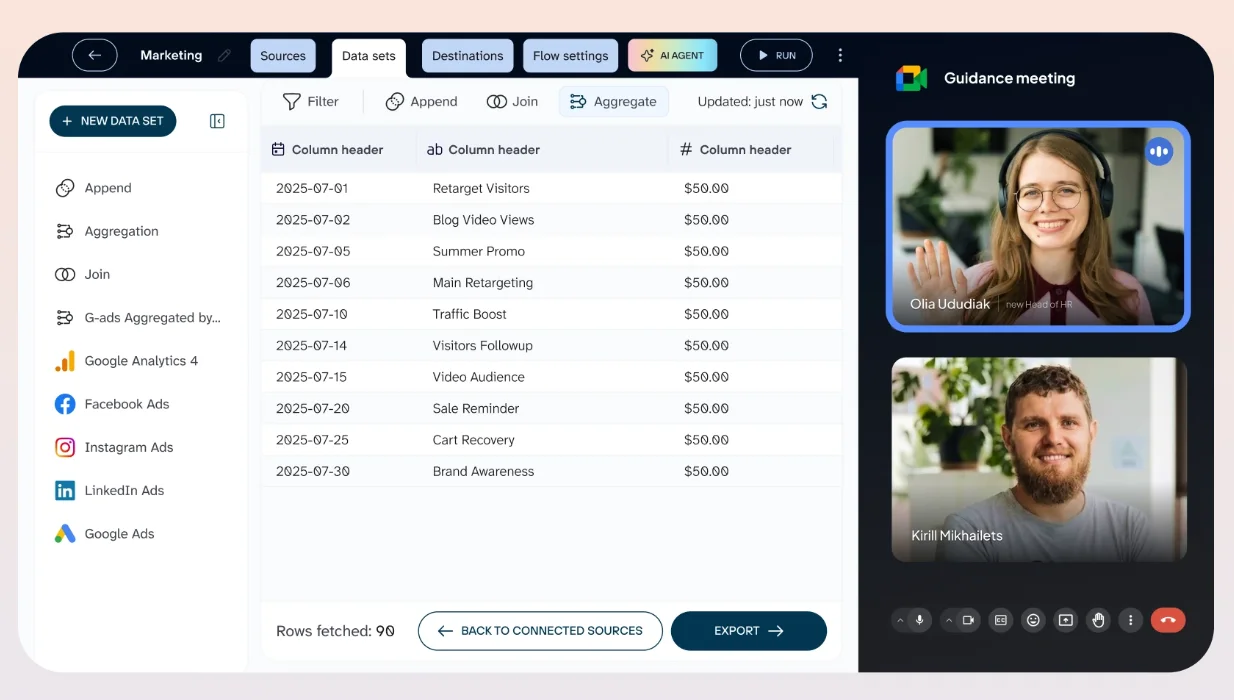Open the Flow settings tab
The height and width of the screenshot is (700, 1234).
[x=570, y=55]
